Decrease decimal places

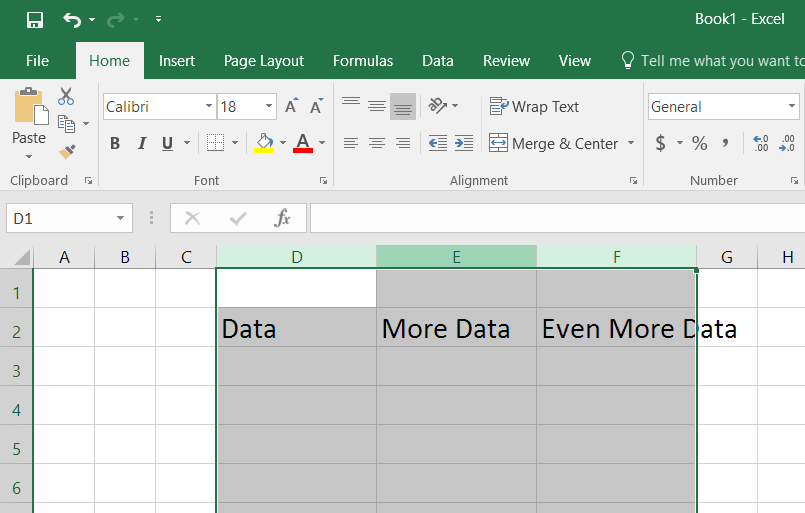[x=787, y=143]
